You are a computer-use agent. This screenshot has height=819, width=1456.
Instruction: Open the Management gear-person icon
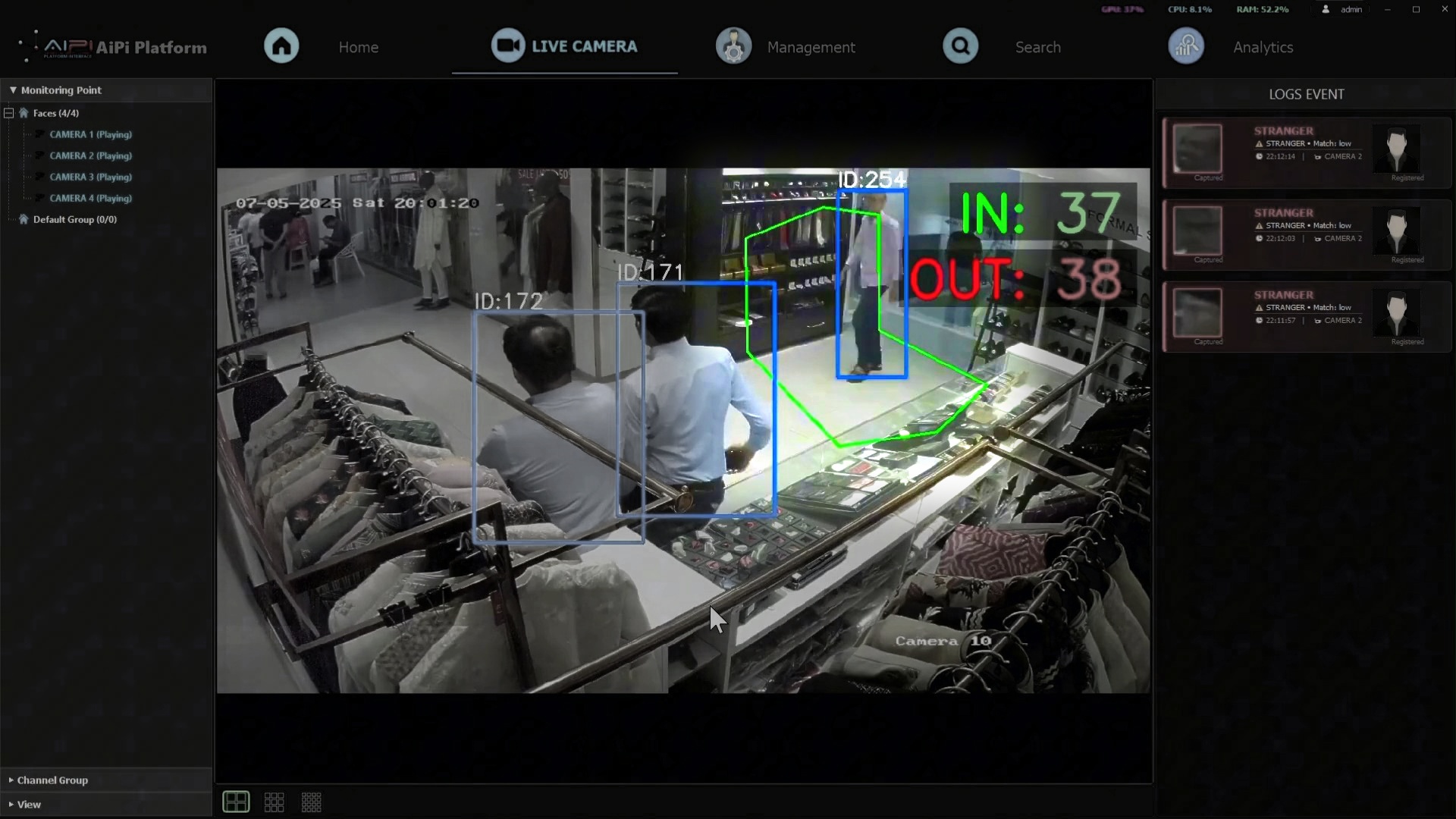[733, 46]
